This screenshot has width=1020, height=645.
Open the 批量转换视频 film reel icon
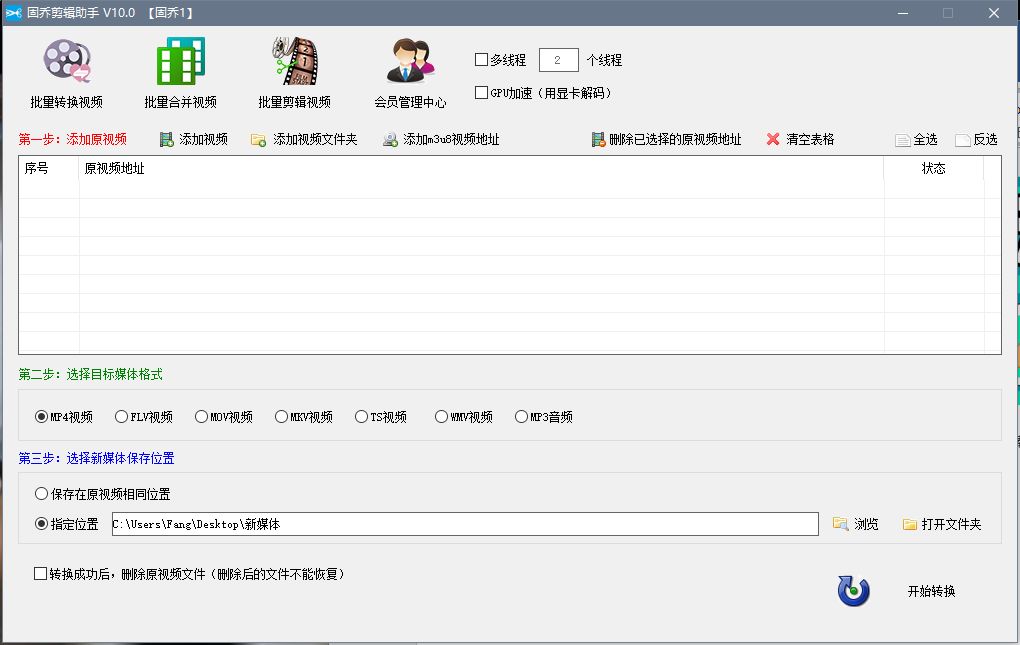pyautogui.click(x=67, y=61)
